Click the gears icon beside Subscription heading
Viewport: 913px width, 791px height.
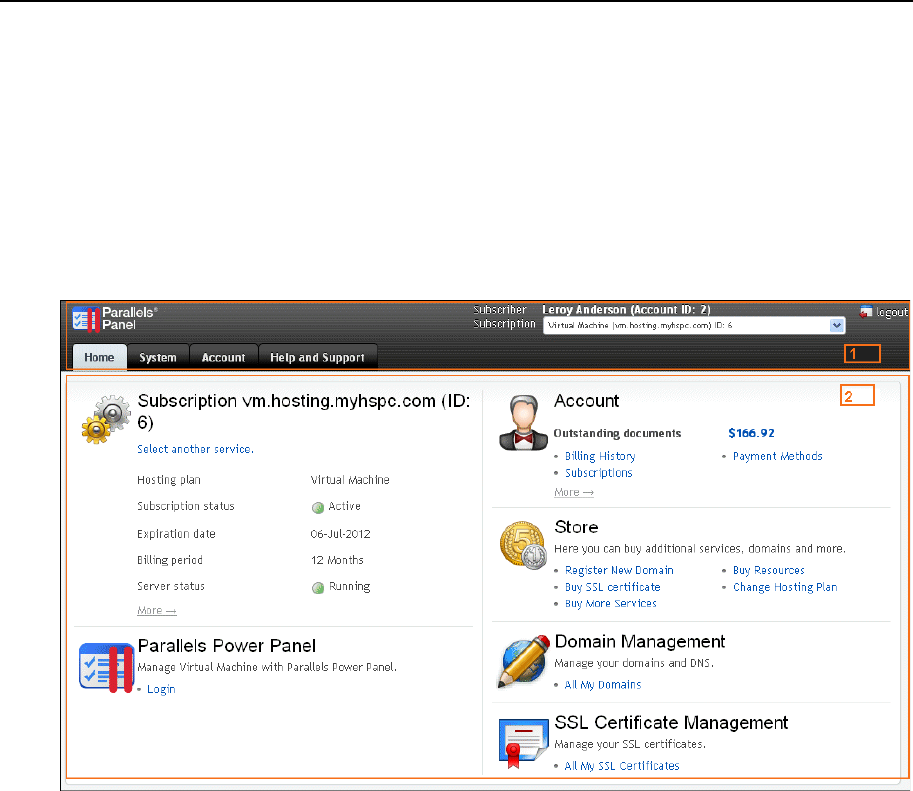point(106,419)
